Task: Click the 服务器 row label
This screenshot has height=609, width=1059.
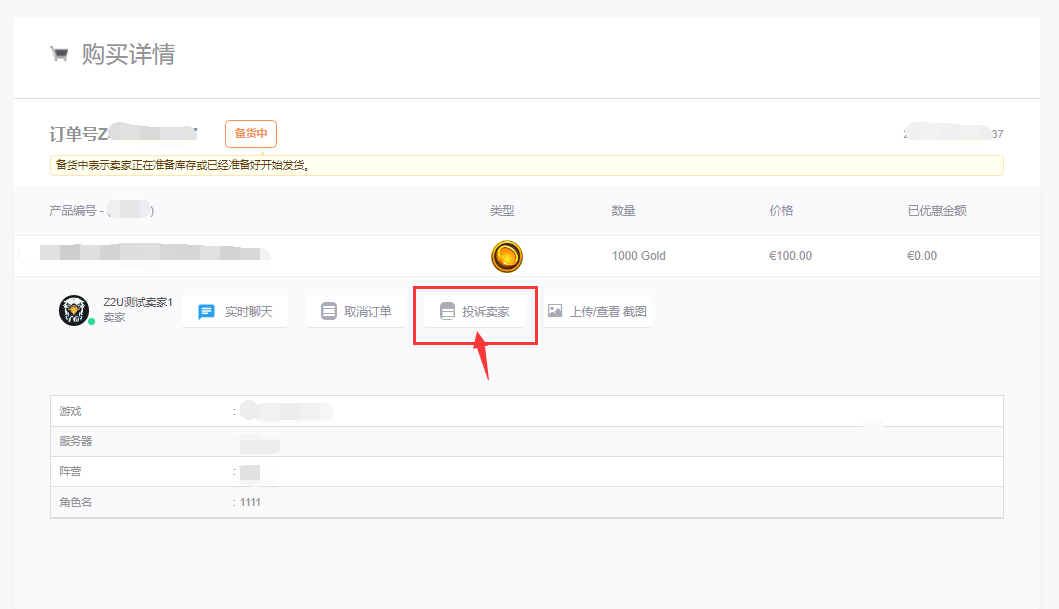Action: 75,442
